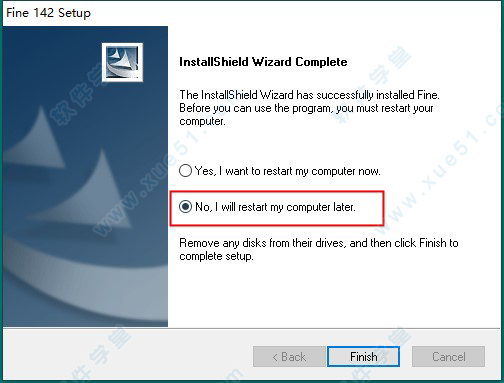Select the No restart later radio button
The width and height of the screenshot is (504, 383).
tap(185, 207)
